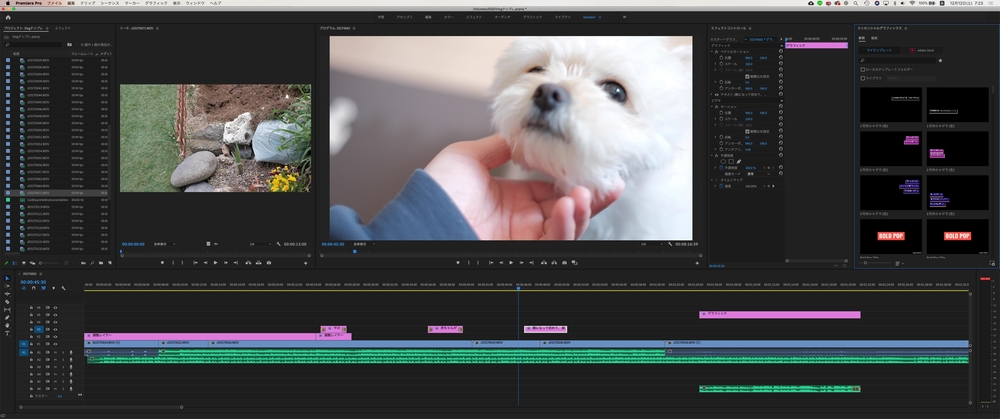The width and height of the screenshot is (1000, 419).
Task: Select the first BOLD POP template thumbnail
Action: click(x=891, y=236)
